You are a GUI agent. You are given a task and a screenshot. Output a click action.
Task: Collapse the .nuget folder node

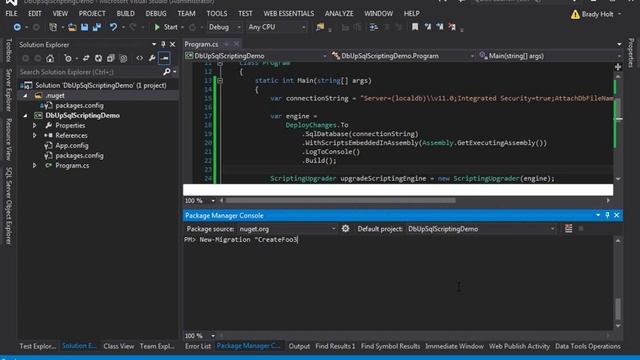coord(25,96)
